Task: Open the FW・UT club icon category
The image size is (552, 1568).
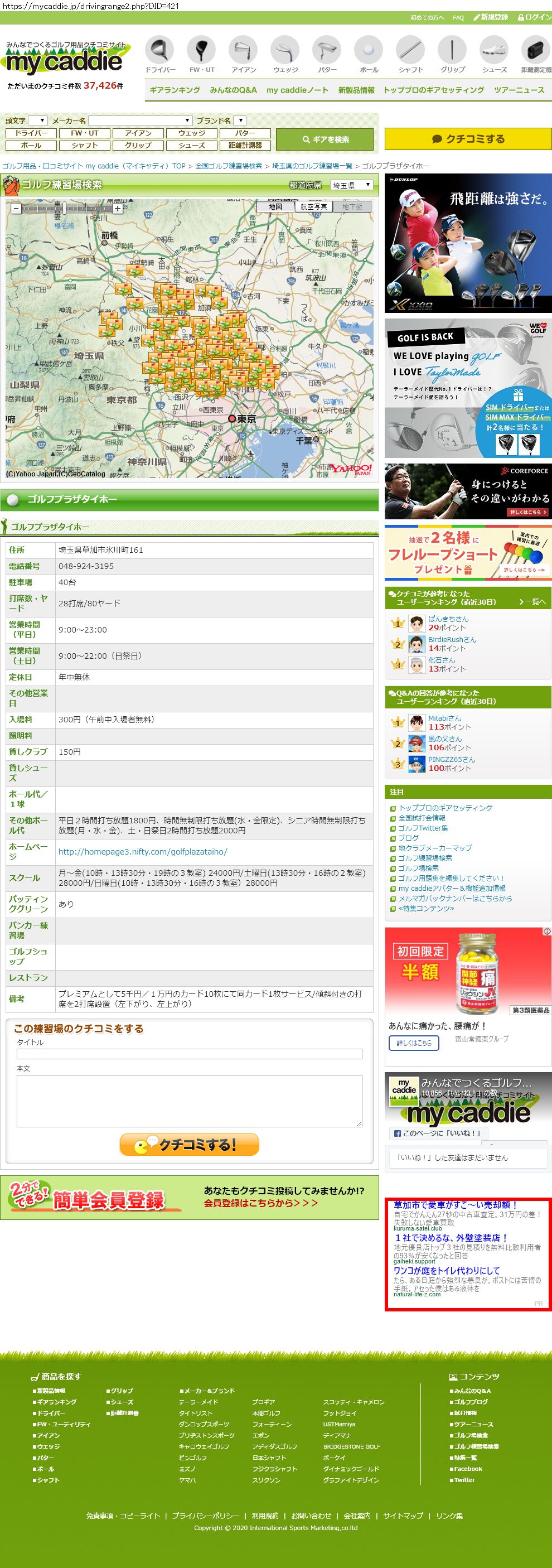Action: pos(201,55)
